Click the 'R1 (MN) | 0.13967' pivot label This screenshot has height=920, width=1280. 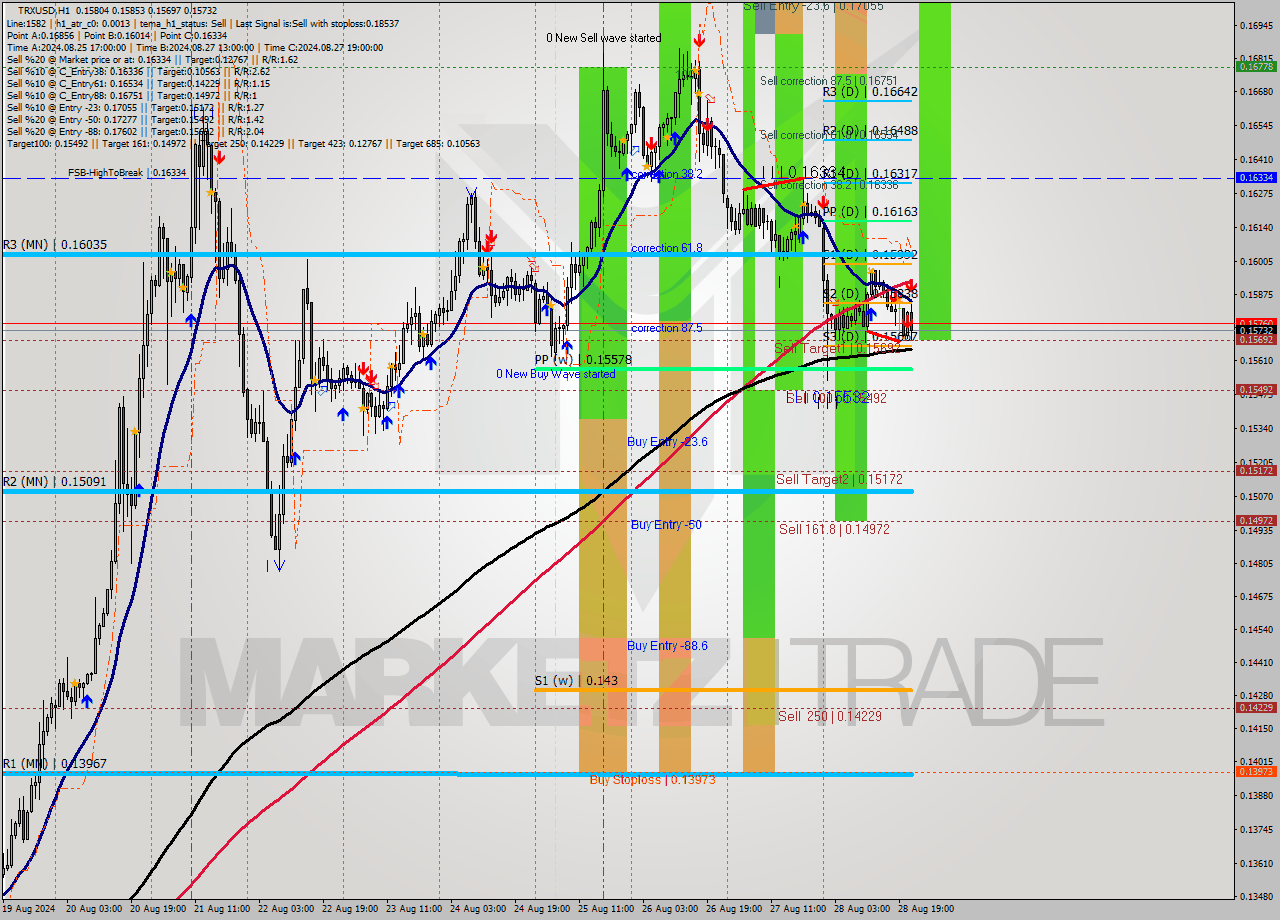(x=55, y=764)
